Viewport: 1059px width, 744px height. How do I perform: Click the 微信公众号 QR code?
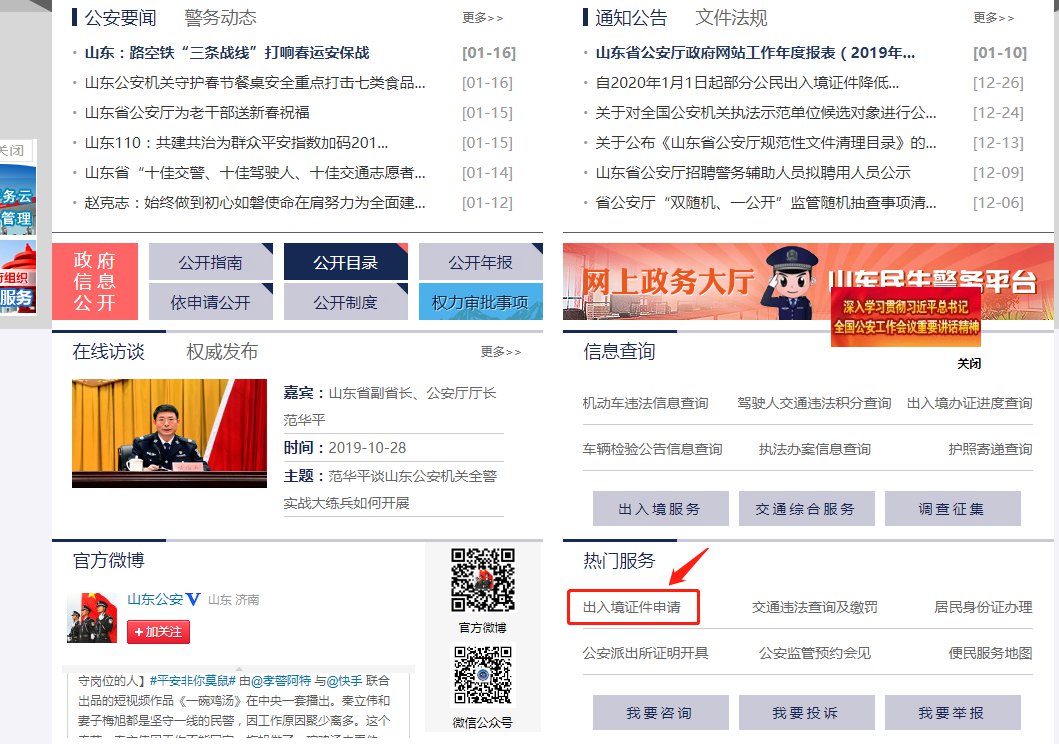coord(483,675)
